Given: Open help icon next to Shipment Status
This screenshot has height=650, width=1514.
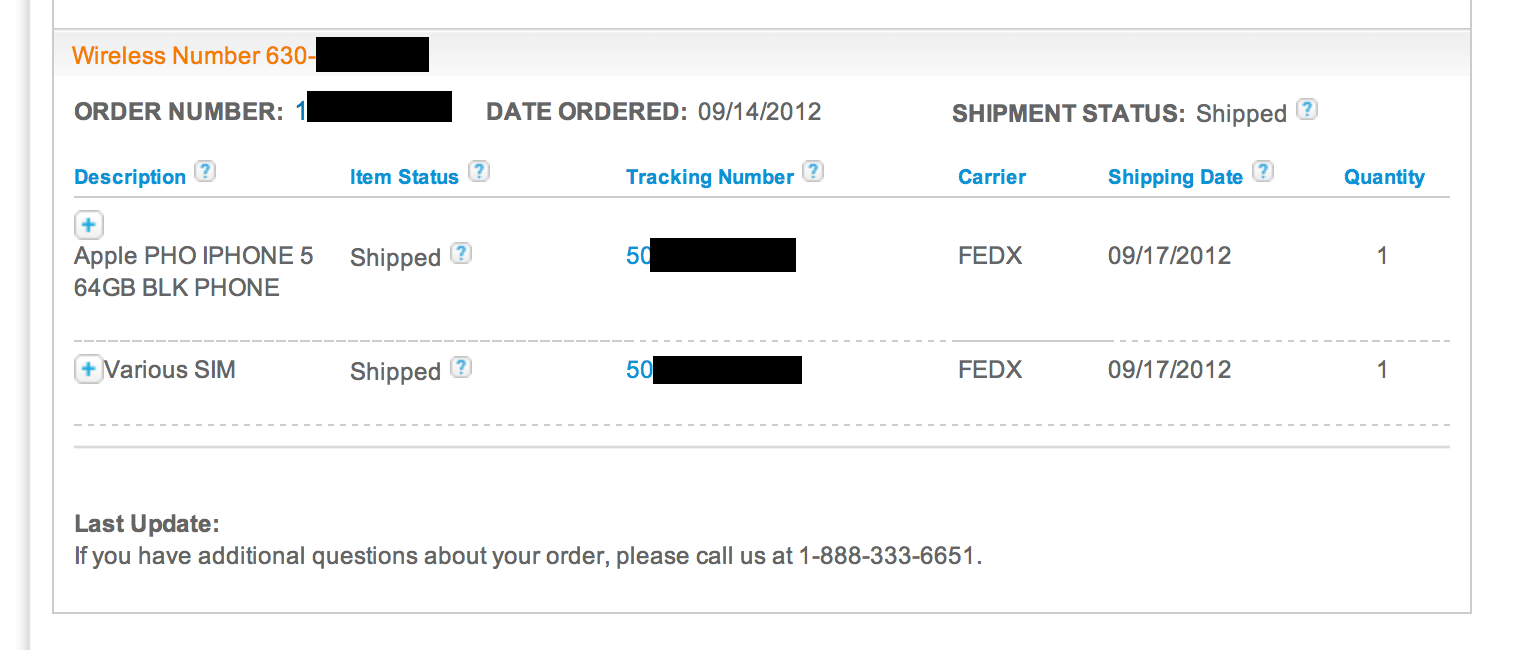Looking at the screenshot, I should pos(1306,109).
